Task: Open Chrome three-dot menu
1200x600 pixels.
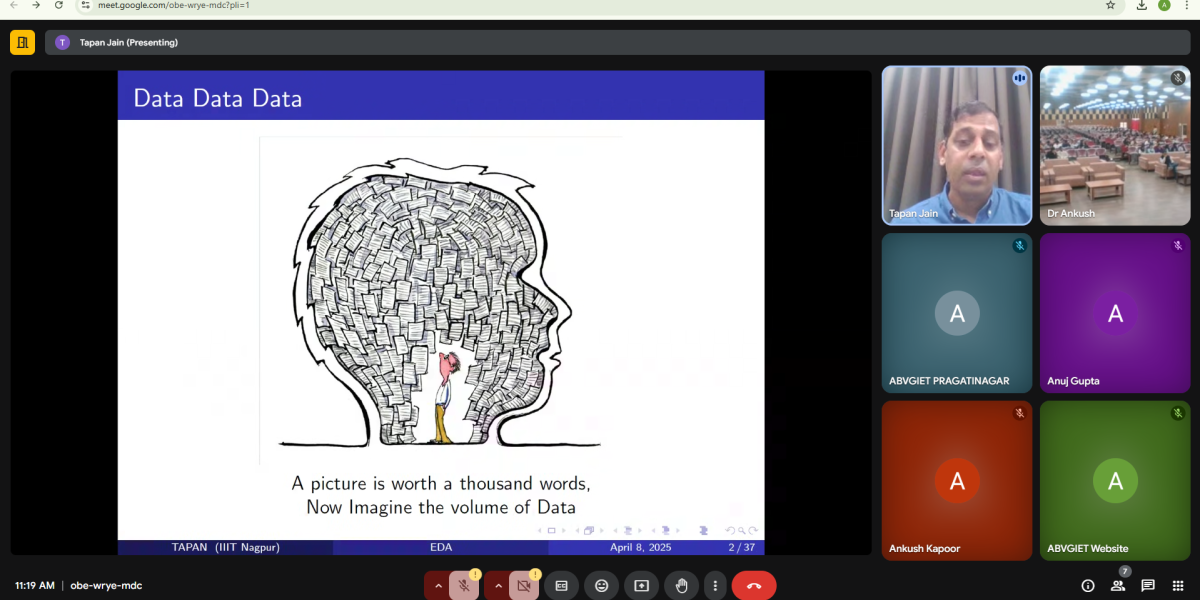Action: (x=1186, y=5)
